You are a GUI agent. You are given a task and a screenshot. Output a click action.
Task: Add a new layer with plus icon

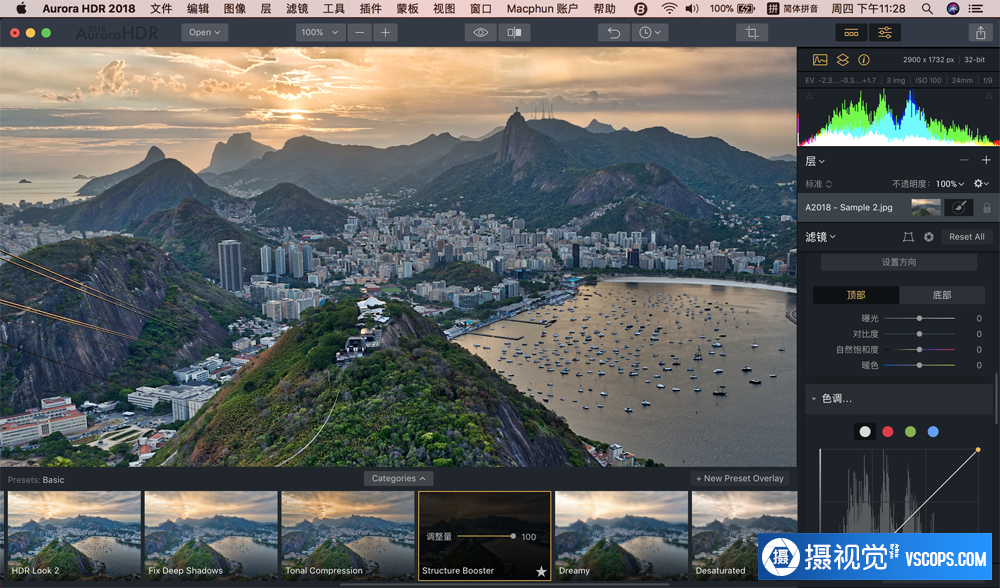click(986, 161)
